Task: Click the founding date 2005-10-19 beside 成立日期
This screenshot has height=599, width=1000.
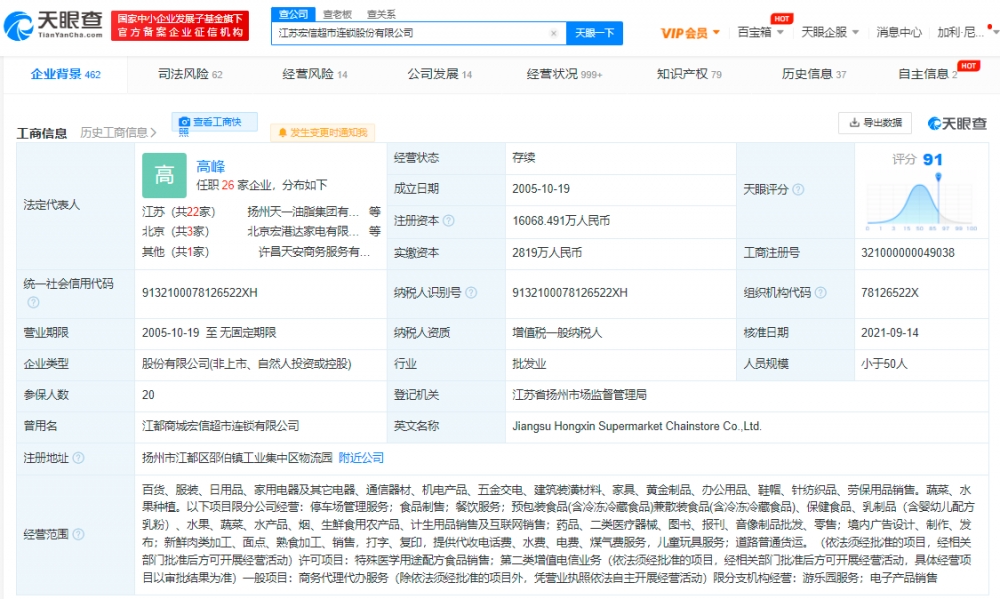Action: click(541, 189)
